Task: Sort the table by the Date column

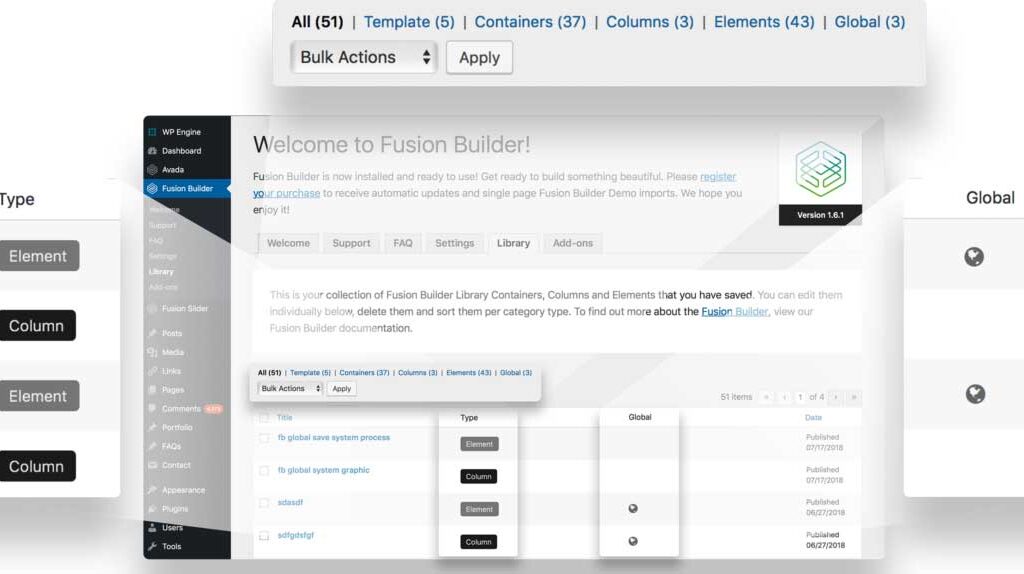Action: tap(813, 417)
